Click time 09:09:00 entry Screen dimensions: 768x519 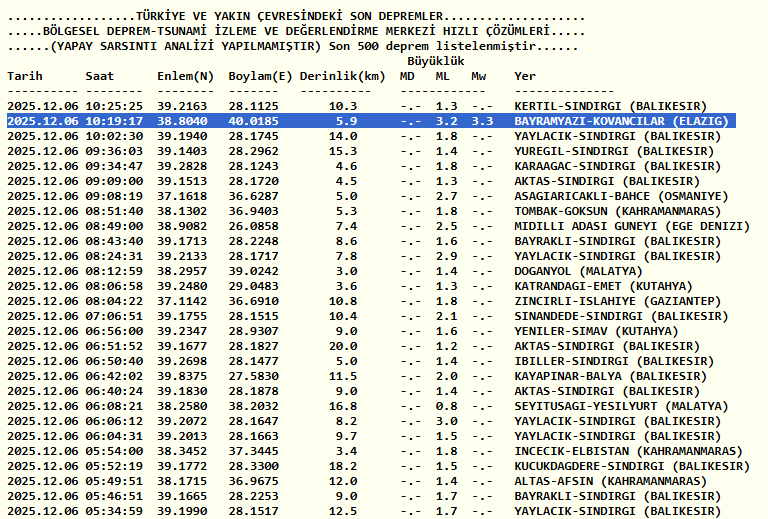114,181
